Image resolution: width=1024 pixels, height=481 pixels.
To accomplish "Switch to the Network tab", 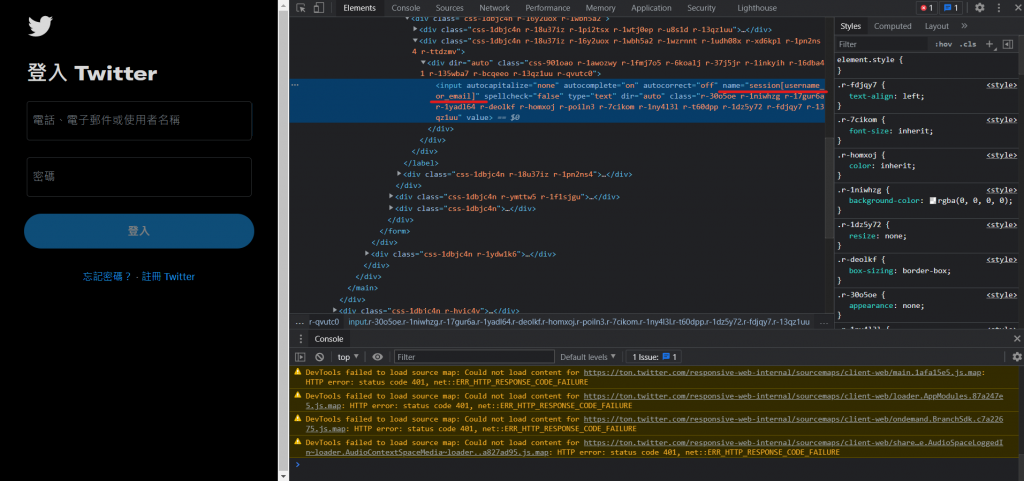I will (x=494, y=8).
